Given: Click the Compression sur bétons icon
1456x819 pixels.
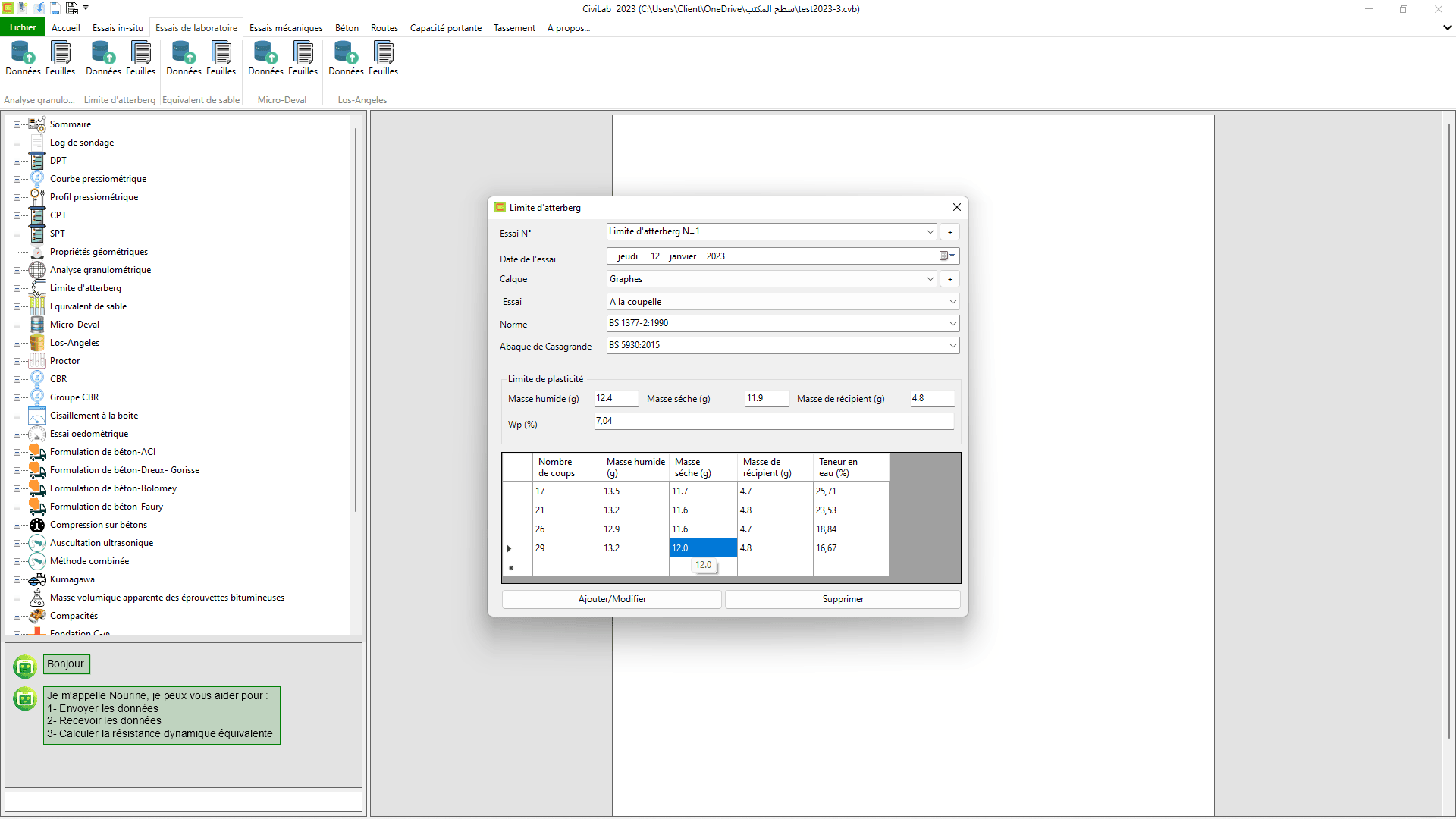Looking at the screenshot, I should pos(37,525).
